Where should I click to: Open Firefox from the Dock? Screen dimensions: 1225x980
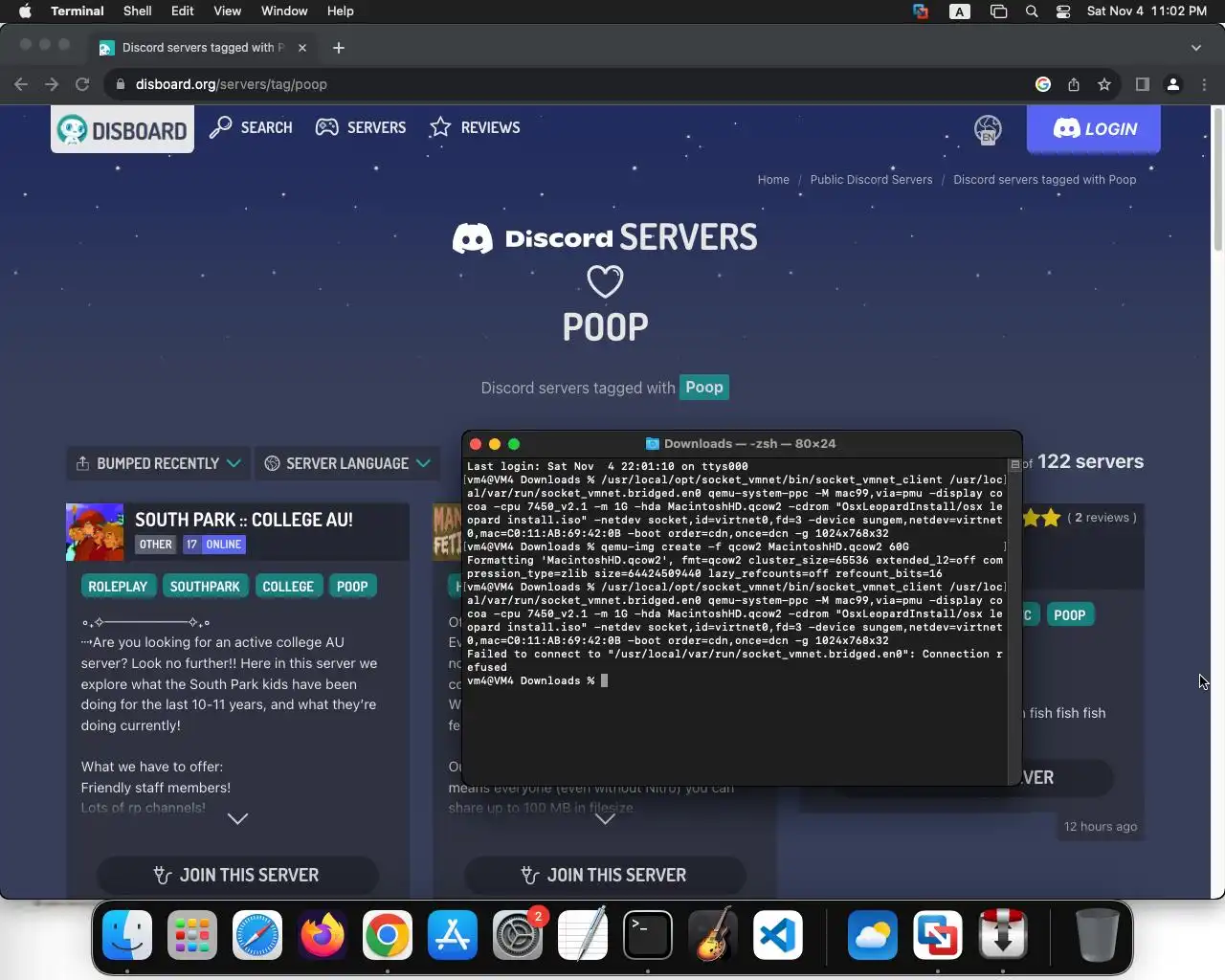click(323, 935)
